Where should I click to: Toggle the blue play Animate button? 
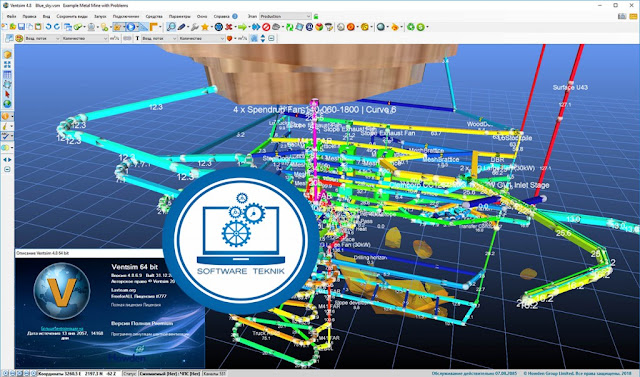(x=131, y=27)
